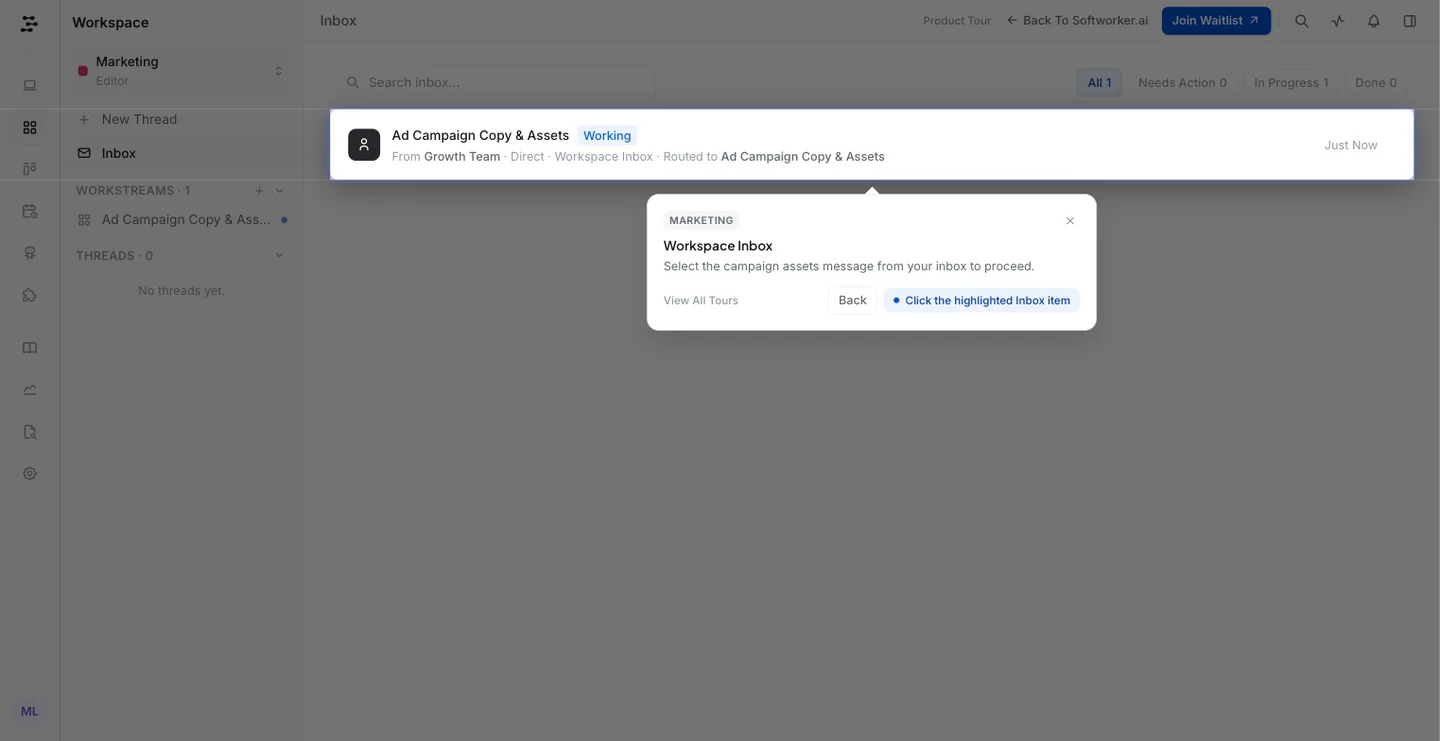Select the All 1 filter tab
This screenshot has width=1440, height=741.
pyautogui.click(x=1099, y=83)
